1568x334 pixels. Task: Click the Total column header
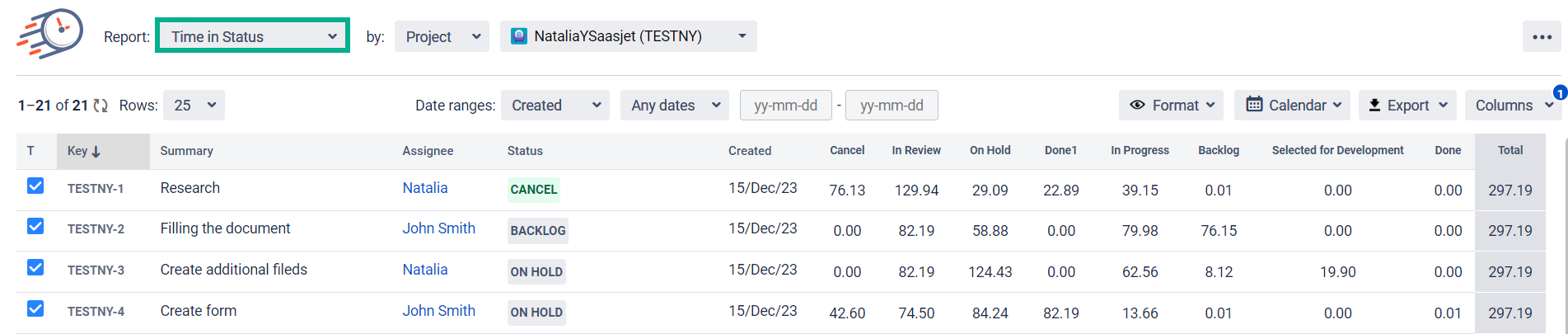(x=1509, y=150)
